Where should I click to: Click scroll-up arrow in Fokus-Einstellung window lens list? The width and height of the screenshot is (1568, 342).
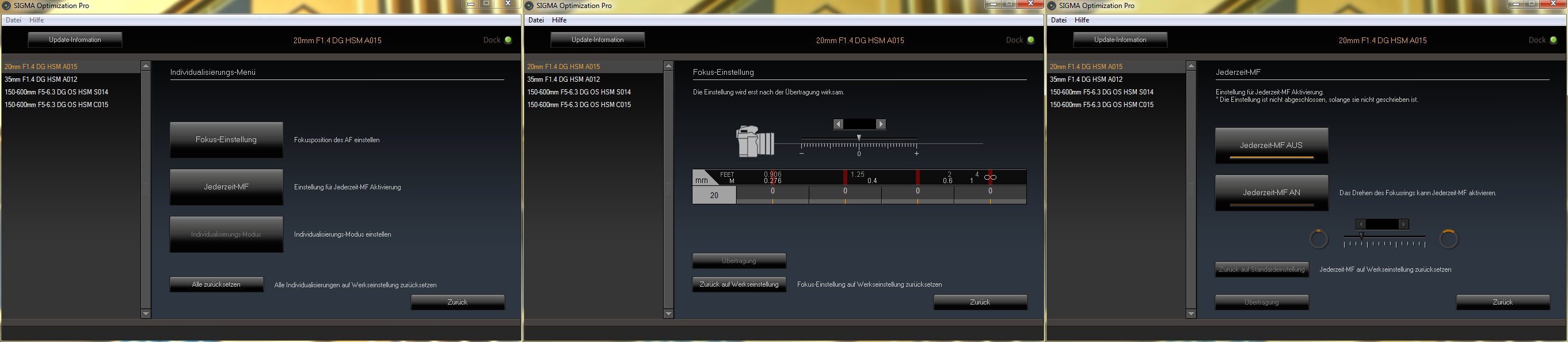(x=668, y=66)
